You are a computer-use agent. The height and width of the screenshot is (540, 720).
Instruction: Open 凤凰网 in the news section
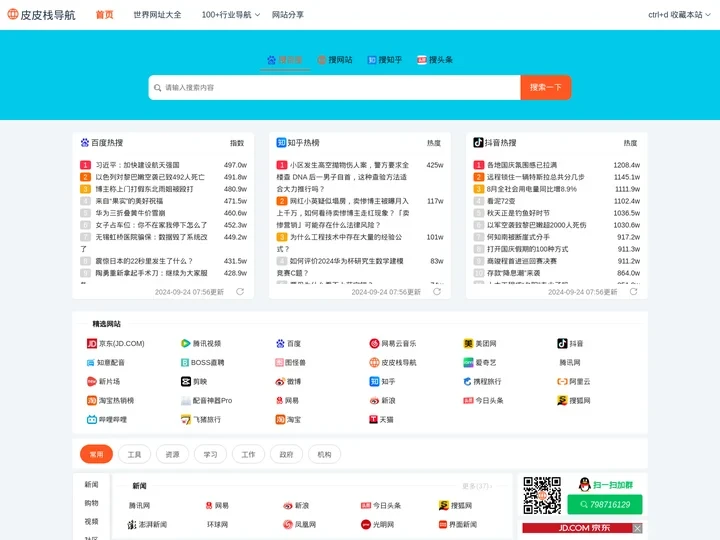[300, 524]
